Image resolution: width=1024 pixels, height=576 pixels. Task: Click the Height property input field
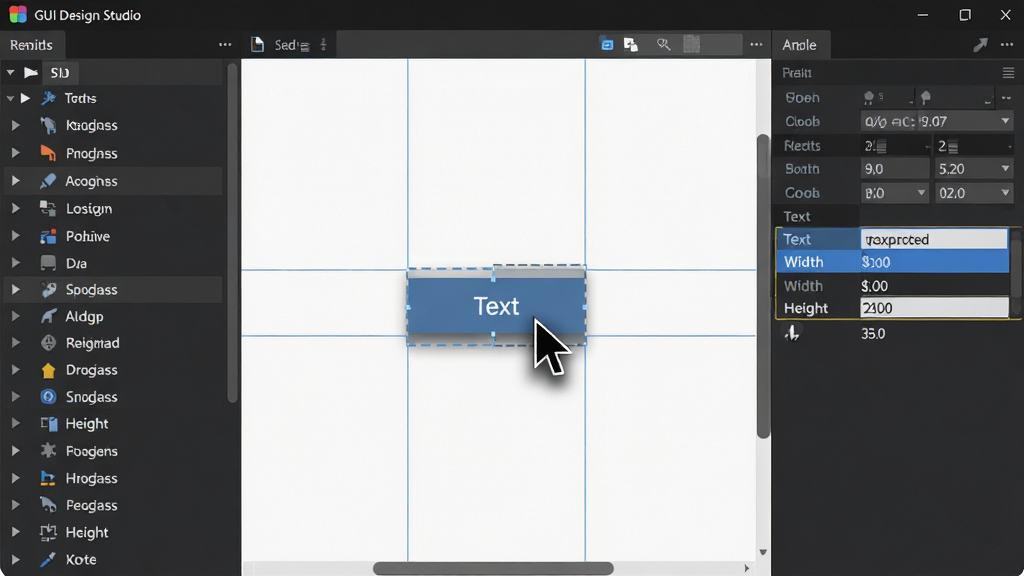pyautogui.click(x=934, y=308)
